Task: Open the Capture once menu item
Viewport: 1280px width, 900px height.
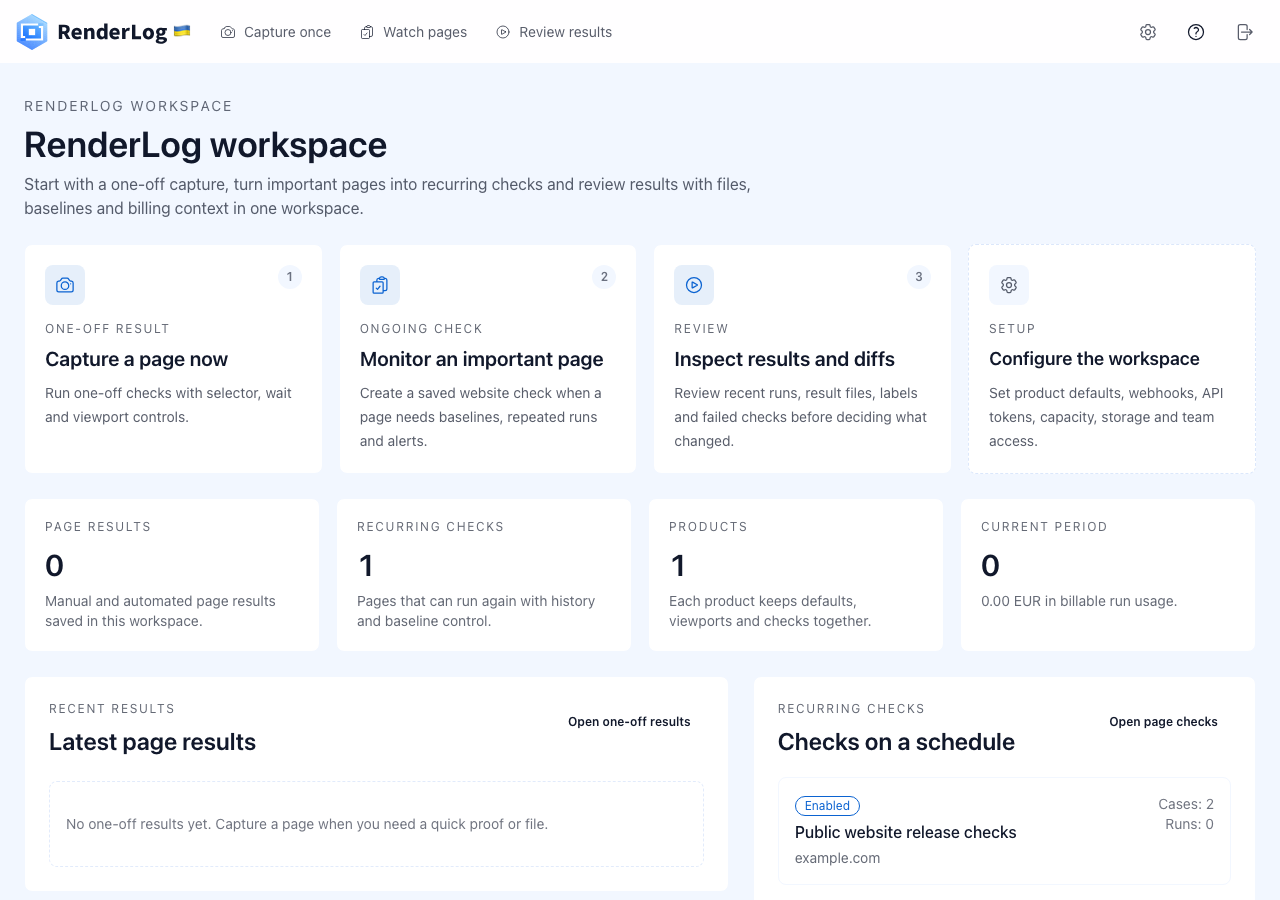Action: [x=276, y=32]
